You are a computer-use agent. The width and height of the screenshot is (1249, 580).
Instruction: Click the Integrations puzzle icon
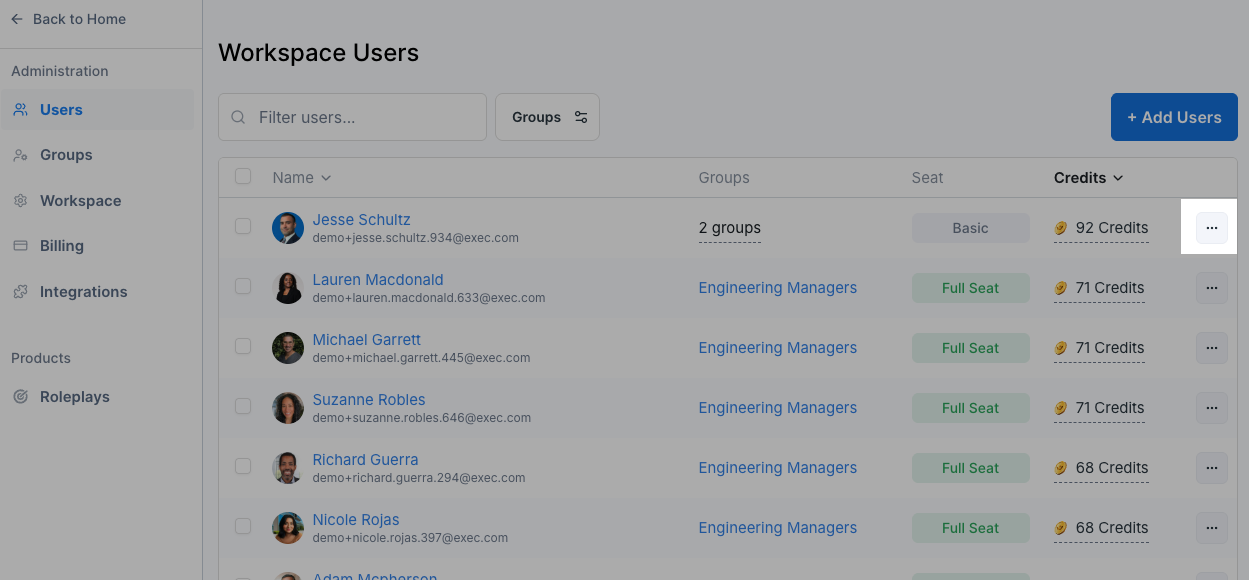pyautogui.click(x=20, y=292)
